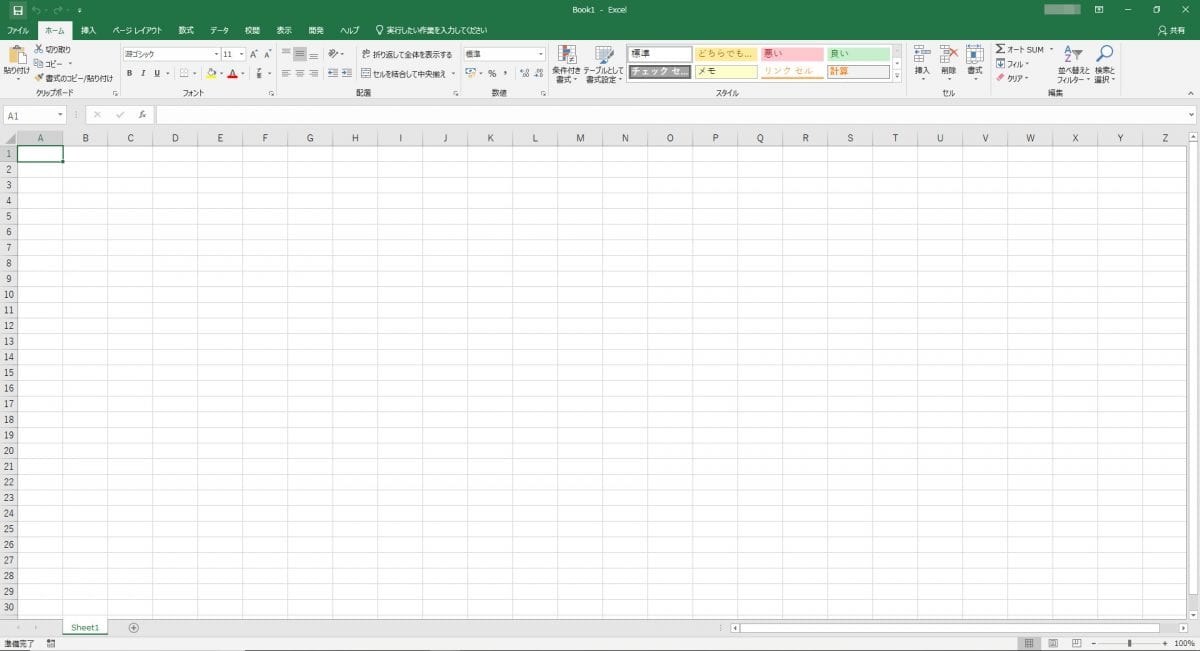
Task: Click the increase decimal icon
Action: [x=524, y=73]
